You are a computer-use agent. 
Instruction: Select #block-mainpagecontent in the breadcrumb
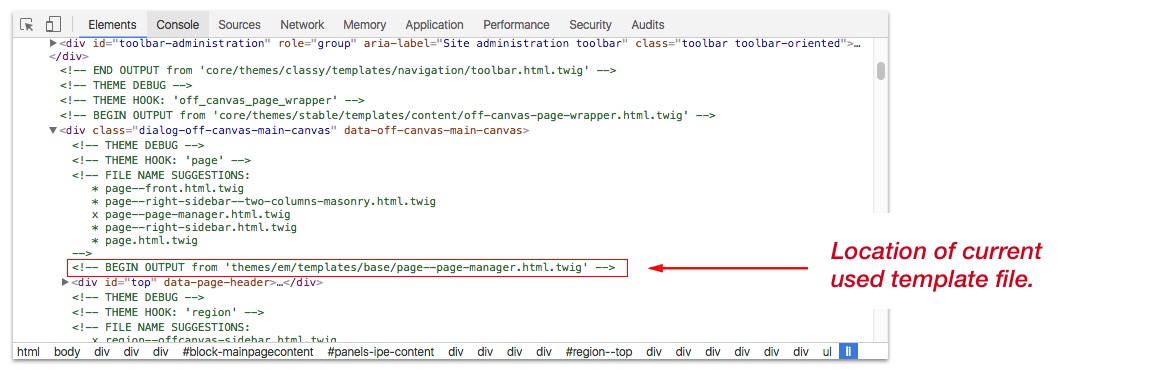click(x=247, y=352)
